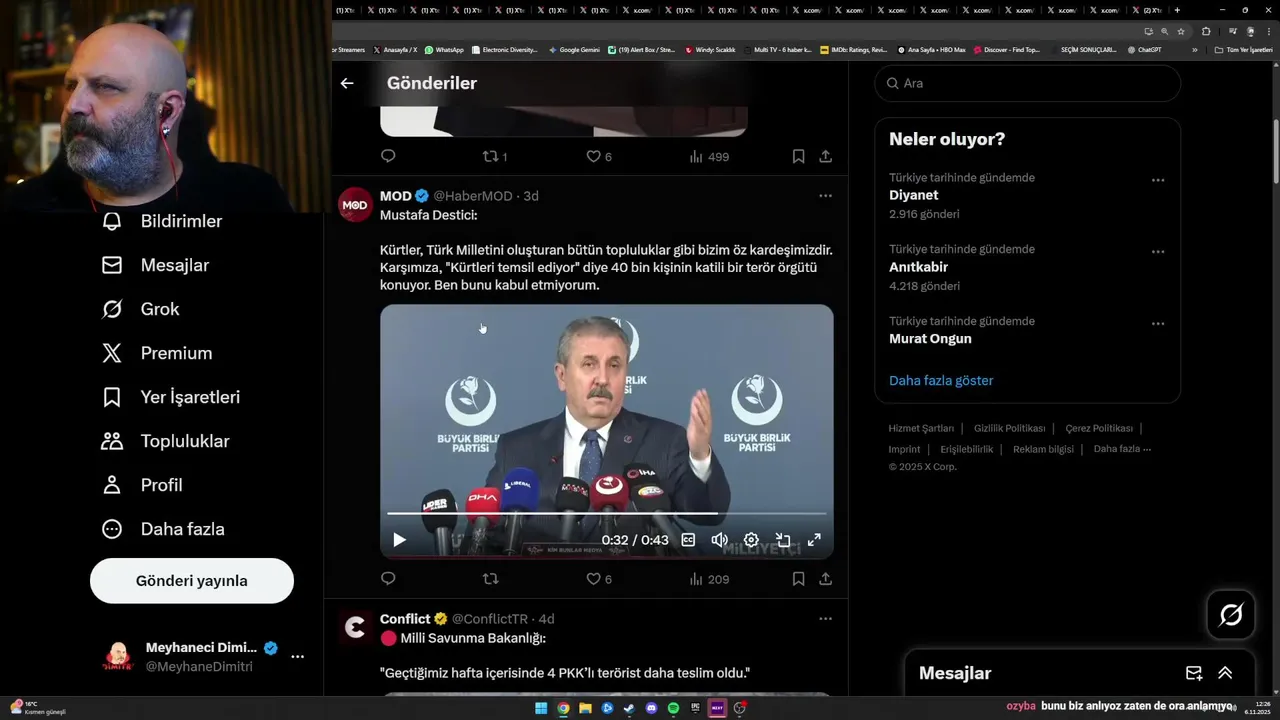
Task: Open the Gizlilik Politikası footer link
Action: pos(1009,428)
